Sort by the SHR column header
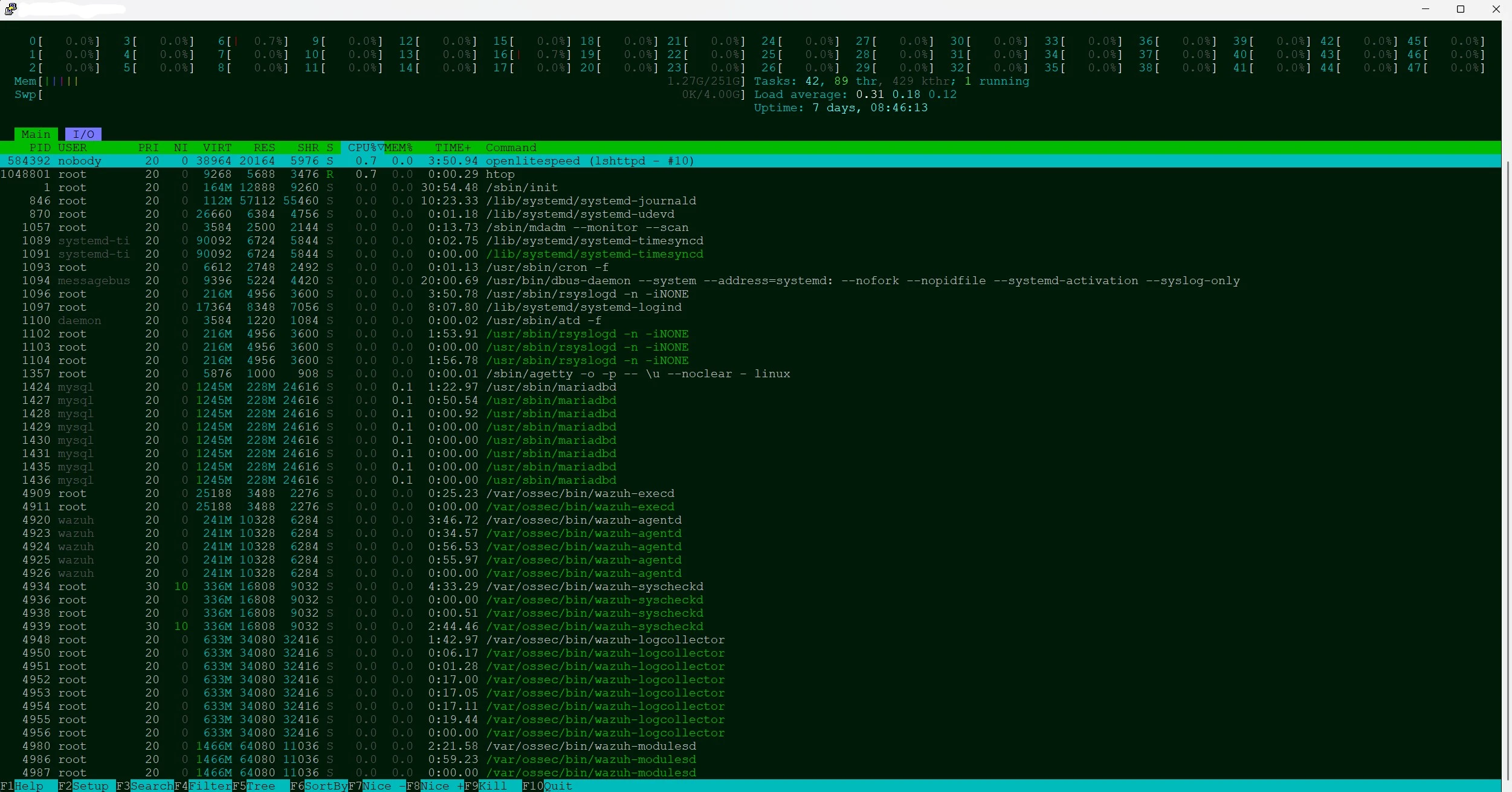This screenshot has width=1512, height=792. [308, 148]
